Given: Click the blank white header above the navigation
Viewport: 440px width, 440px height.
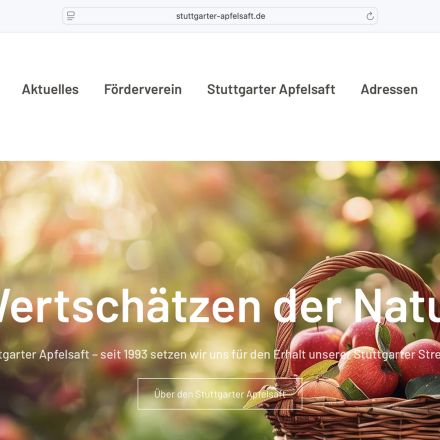Looking at the screenshot, I should coord(220,53).
